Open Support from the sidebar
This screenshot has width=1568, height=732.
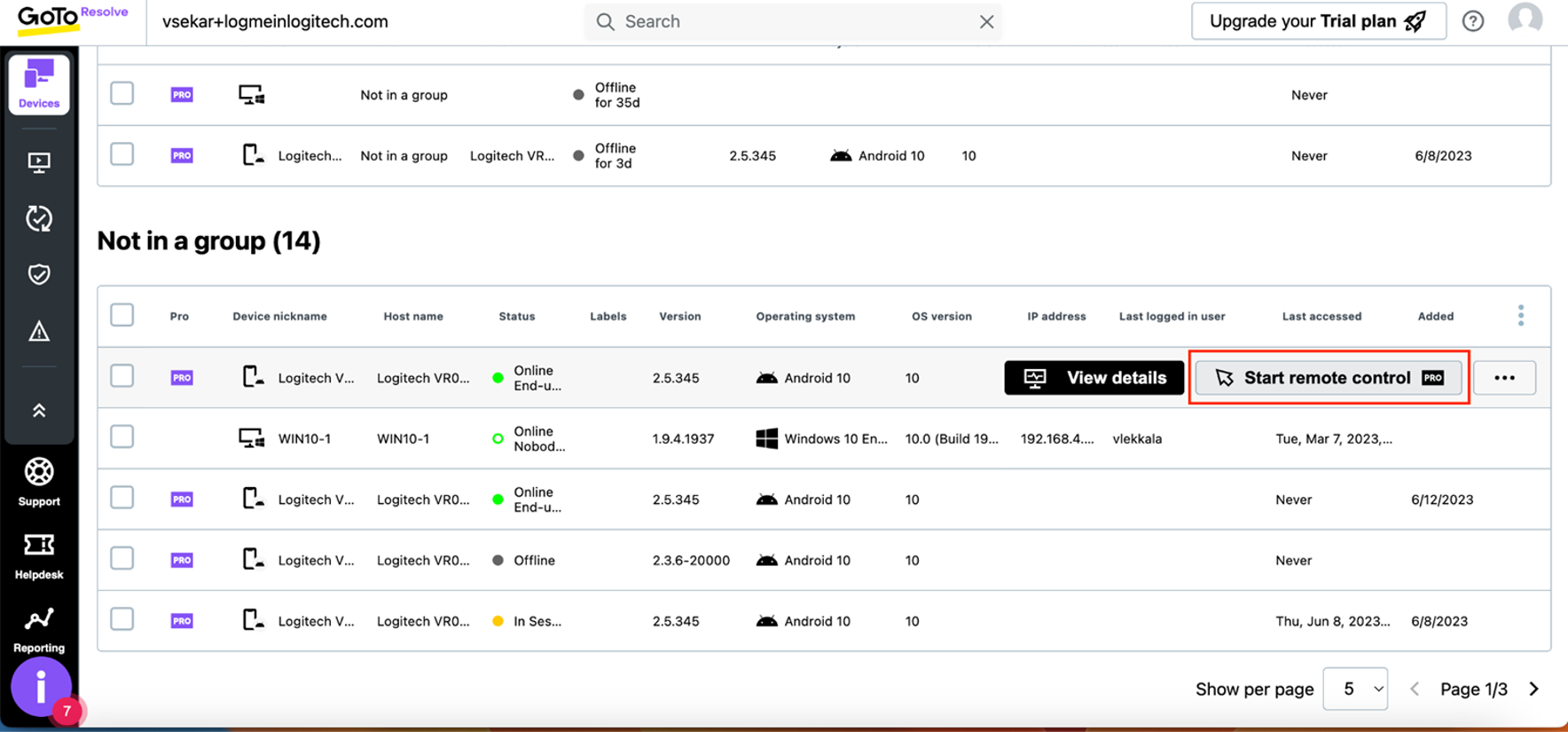tap(39, 482)
